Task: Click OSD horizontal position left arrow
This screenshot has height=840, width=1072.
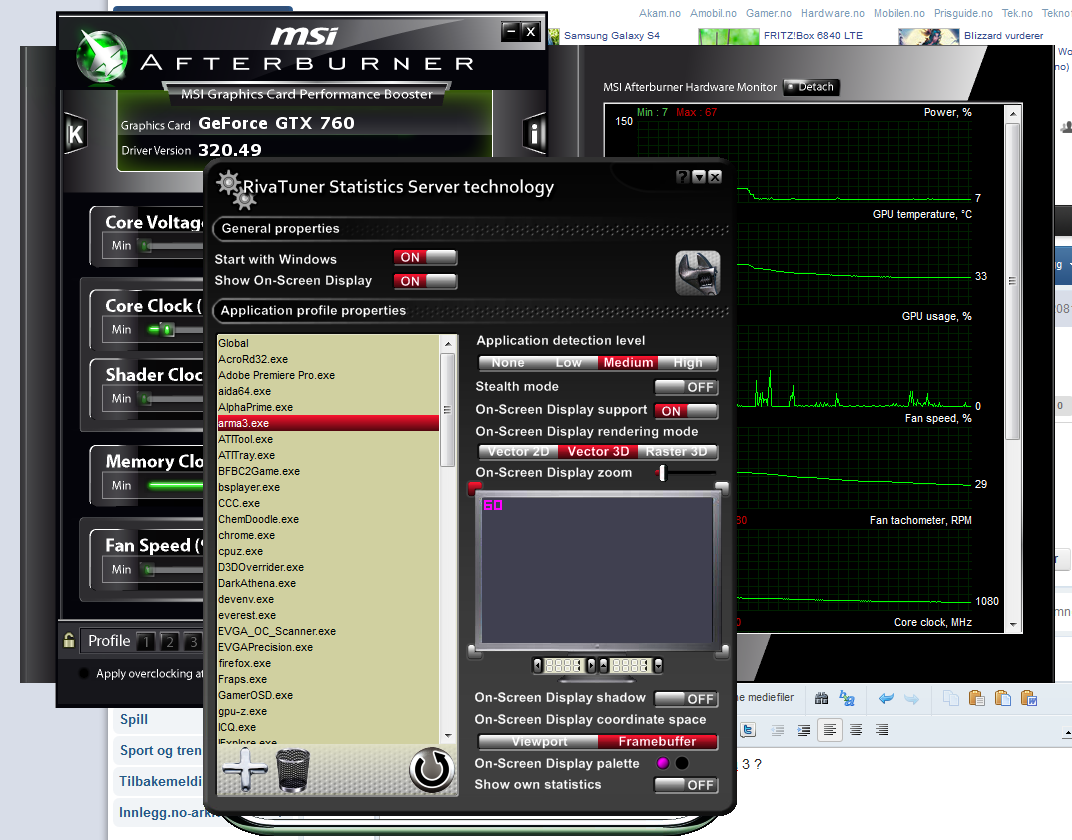Action: pyautogui.click(x=537, y=665)
